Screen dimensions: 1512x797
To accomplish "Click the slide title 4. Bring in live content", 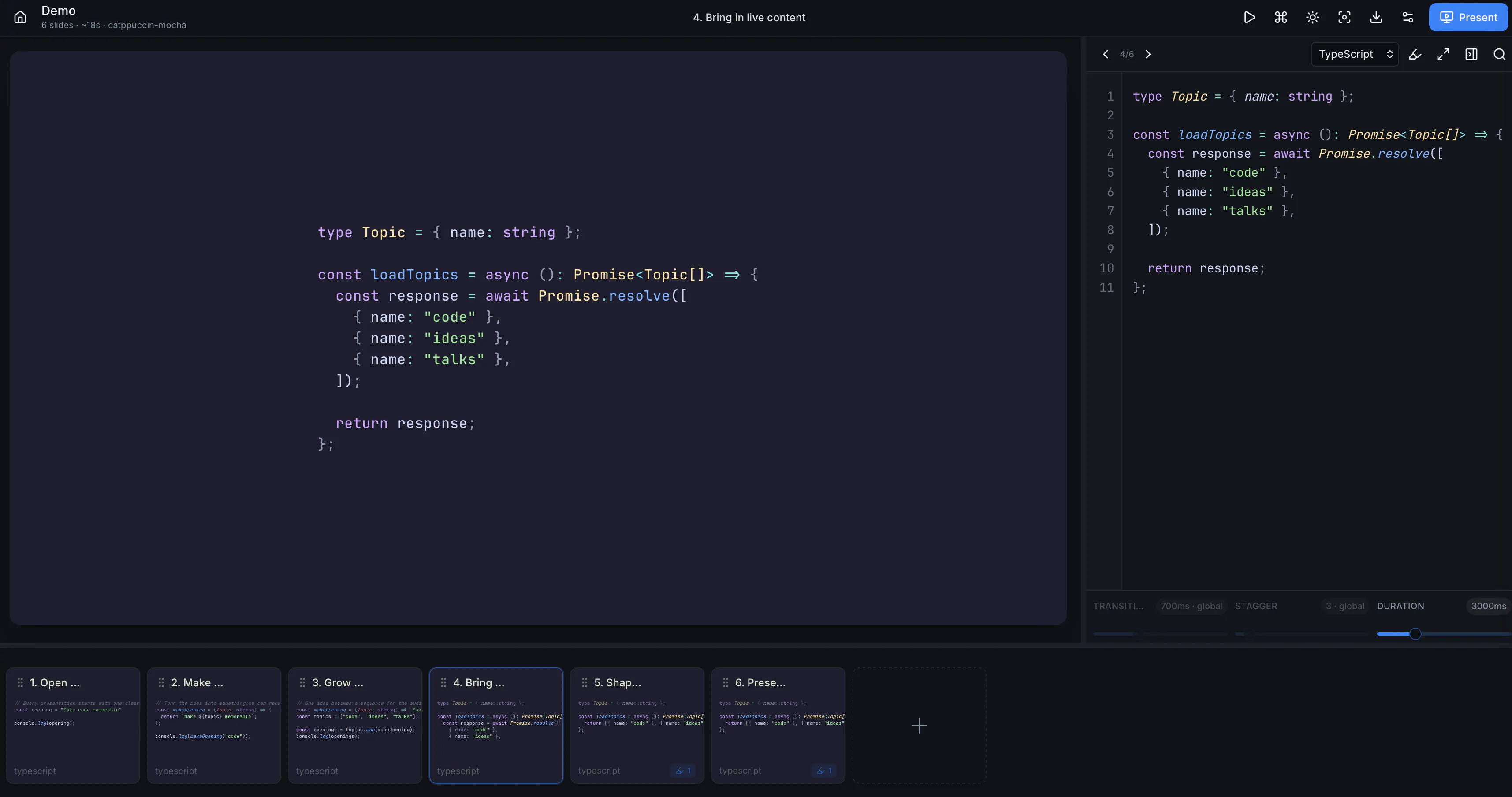I will 749,18.
